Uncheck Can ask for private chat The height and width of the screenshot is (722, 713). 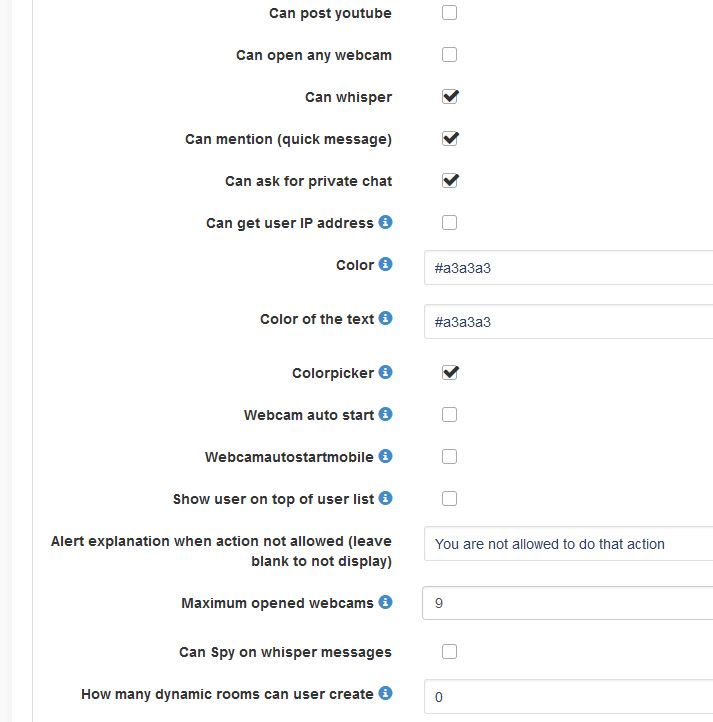[x=450, y=181]
